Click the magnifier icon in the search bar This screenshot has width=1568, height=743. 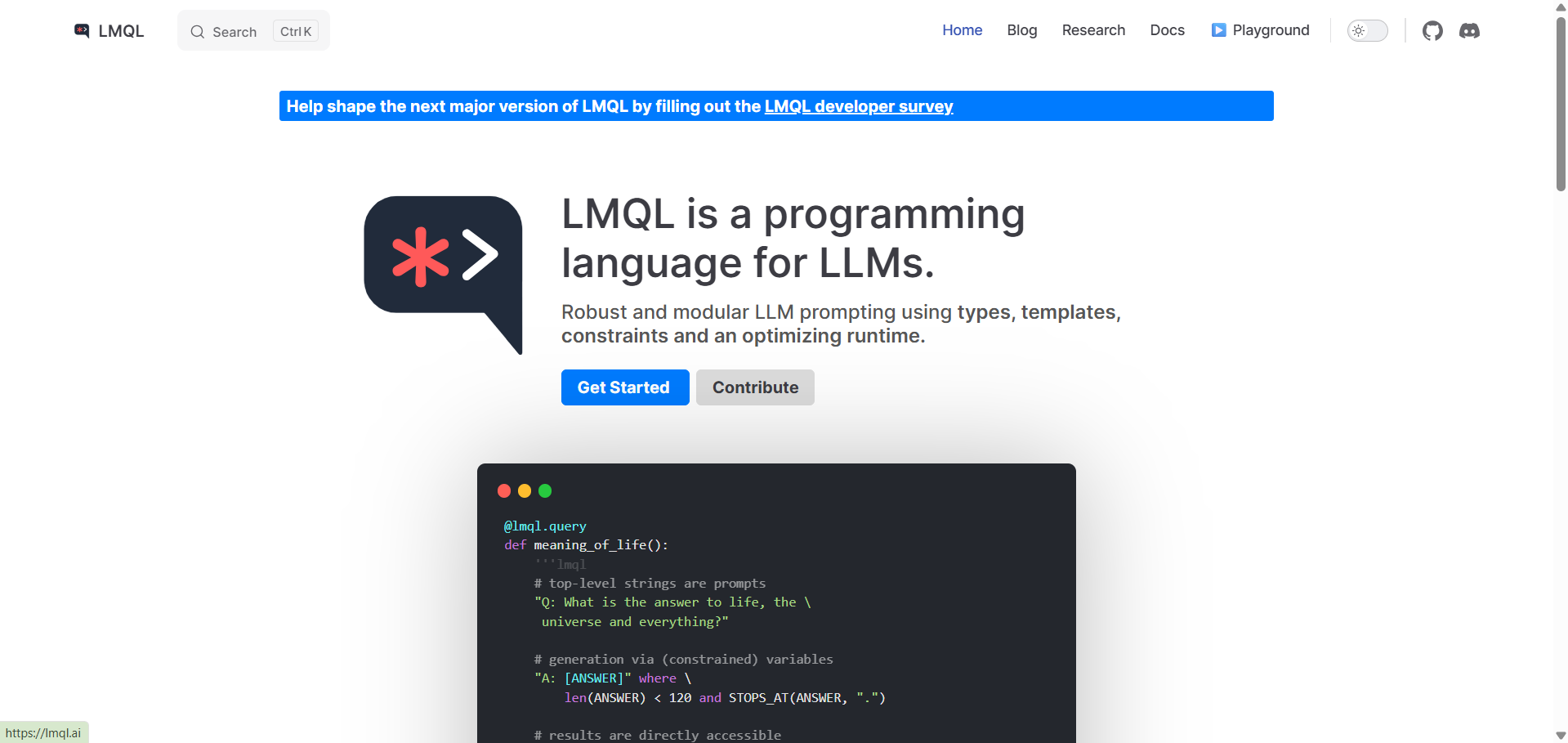point(198,32)
